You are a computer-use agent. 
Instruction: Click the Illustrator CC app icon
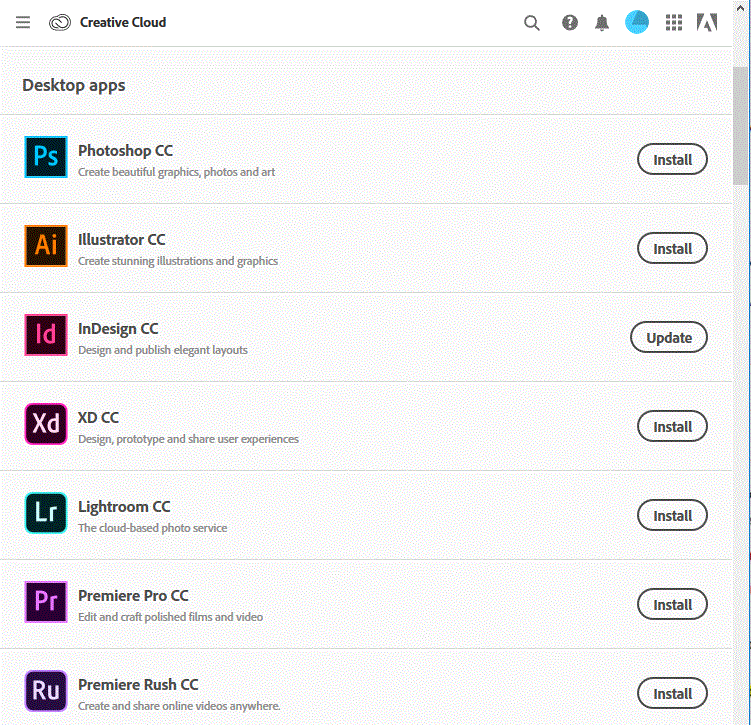(46, 247)
